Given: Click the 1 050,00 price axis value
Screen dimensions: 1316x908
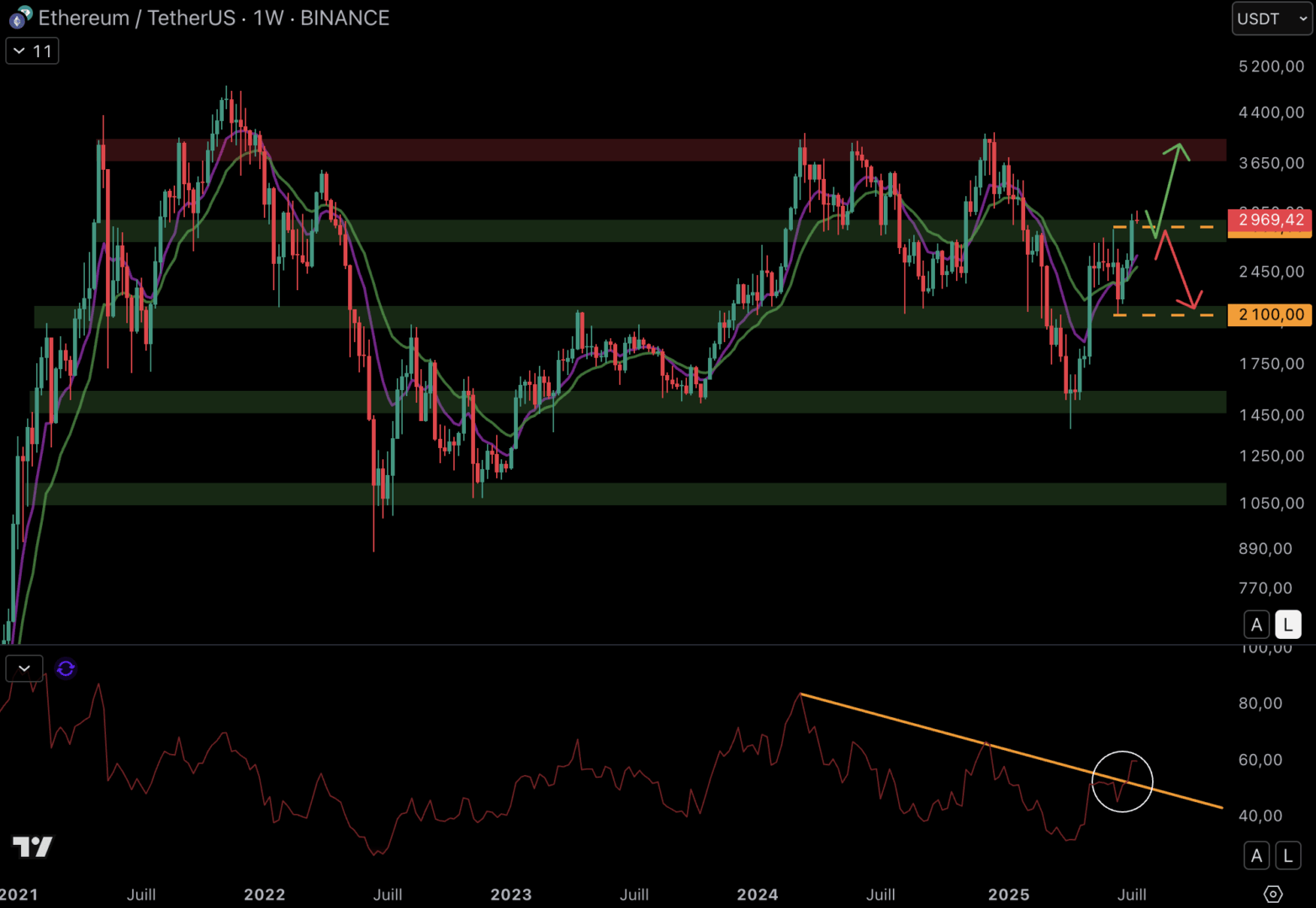Looking at the screenshot, I should (1271, 503).
